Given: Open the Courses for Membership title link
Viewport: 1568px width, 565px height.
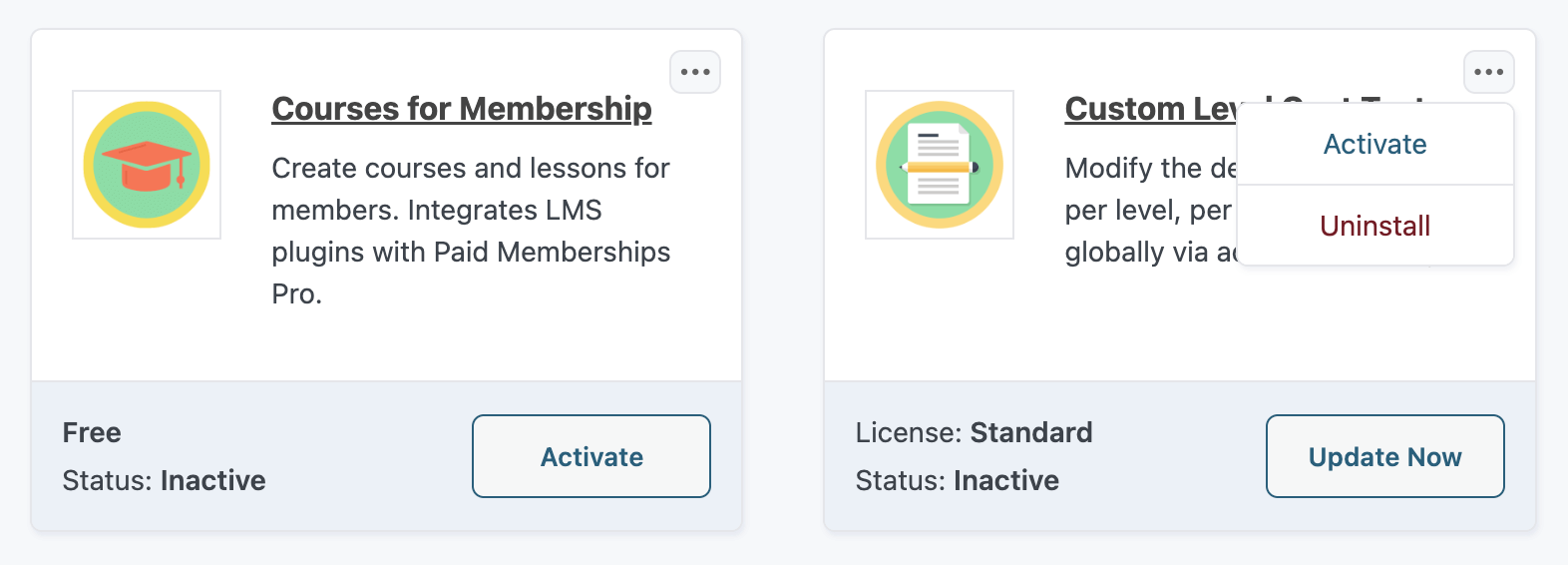Looking at the screenshot, I should pyautogui.click(x=462, y=109).
